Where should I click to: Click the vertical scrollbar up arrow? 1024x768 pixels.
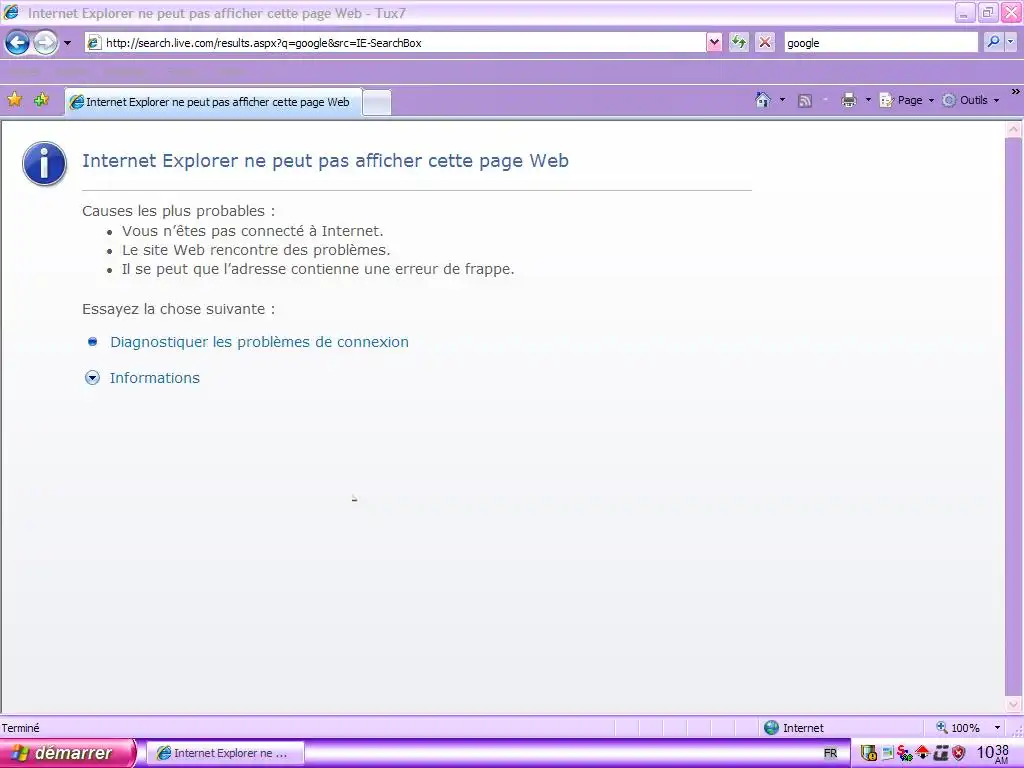pyautogui.click(x=1014, y=129)
